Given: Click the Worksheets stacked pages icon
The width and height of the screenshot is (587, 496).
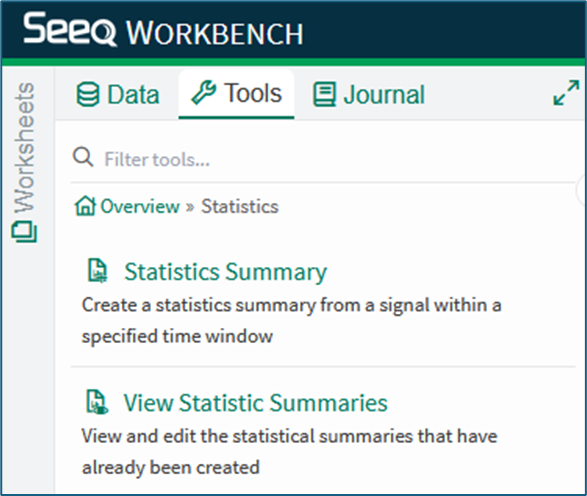Looking at the screenshot, I should pyautogui.click(x=24, y=232).
